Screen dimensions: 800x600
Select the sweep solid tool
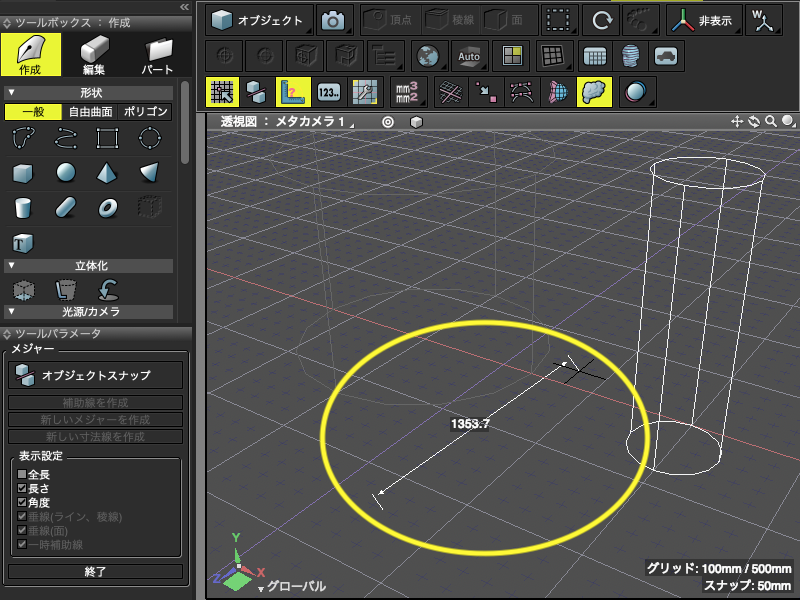coord(66,290)
